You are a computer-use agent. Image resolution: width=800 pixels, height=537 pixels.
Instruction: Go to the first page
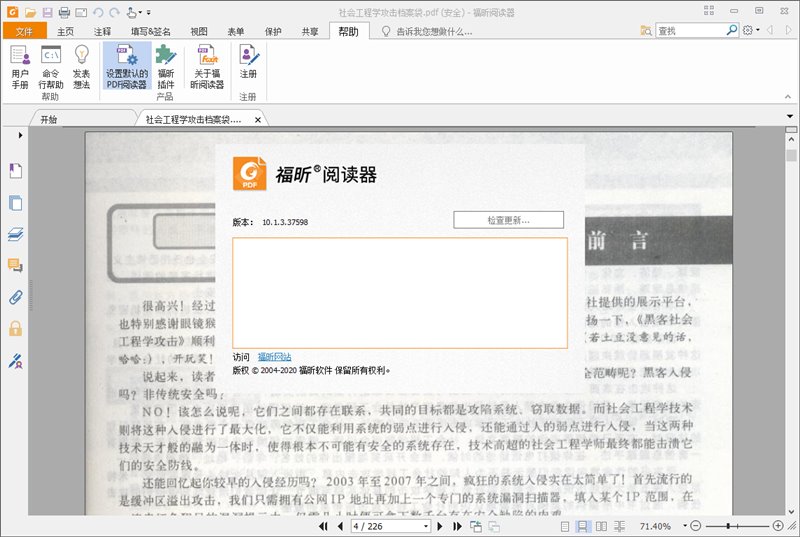click(x=323, y=526)
